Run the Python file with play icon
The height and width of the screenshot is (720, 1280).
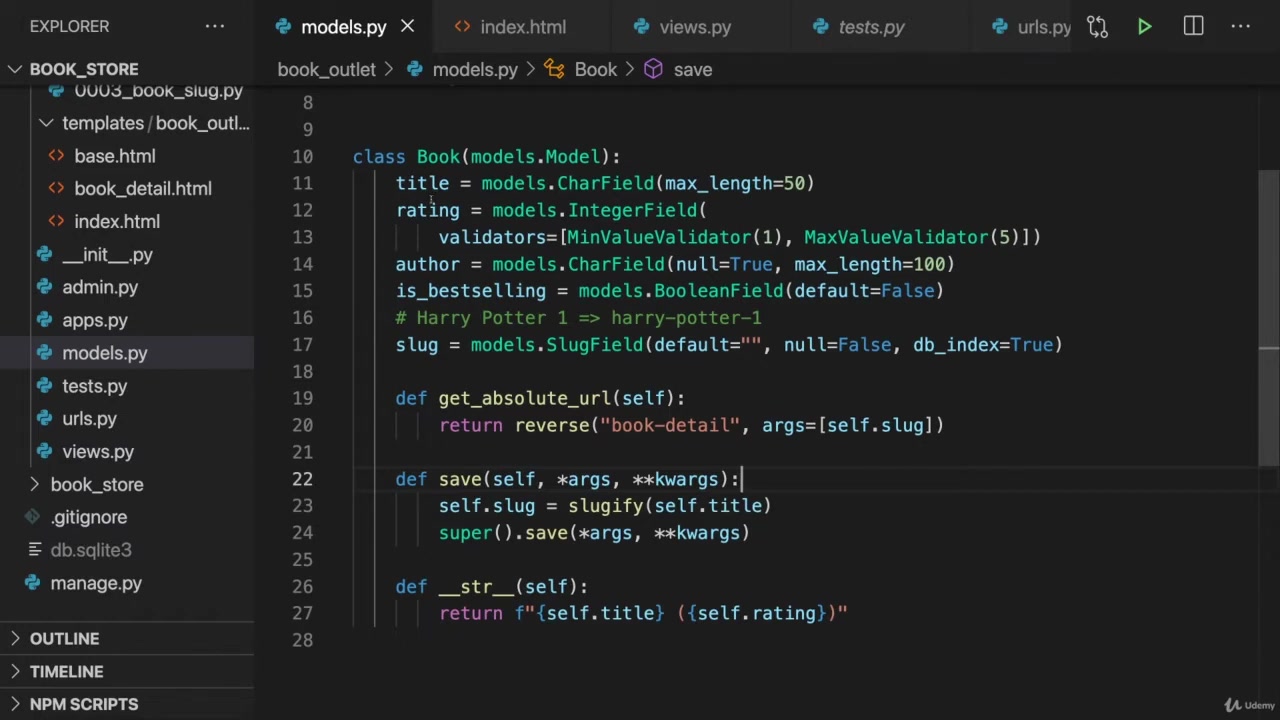point(1144,27)
